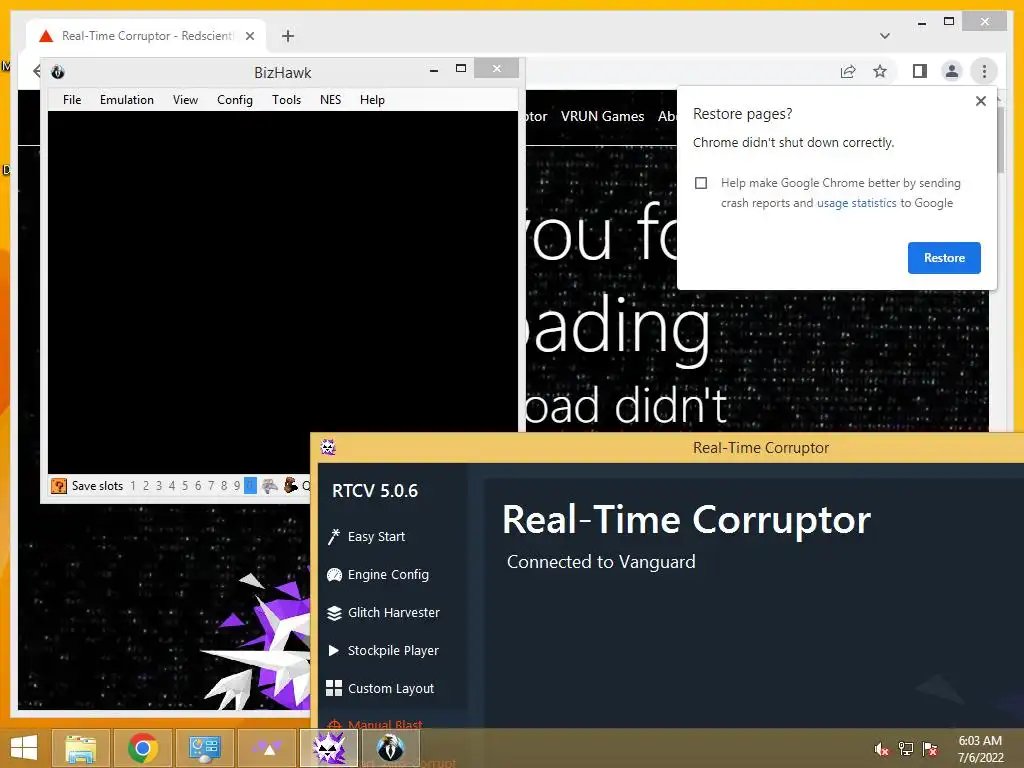1024x768 pixels.
Task: Enable sending crash reports checkbox
Action: (701, 183)
